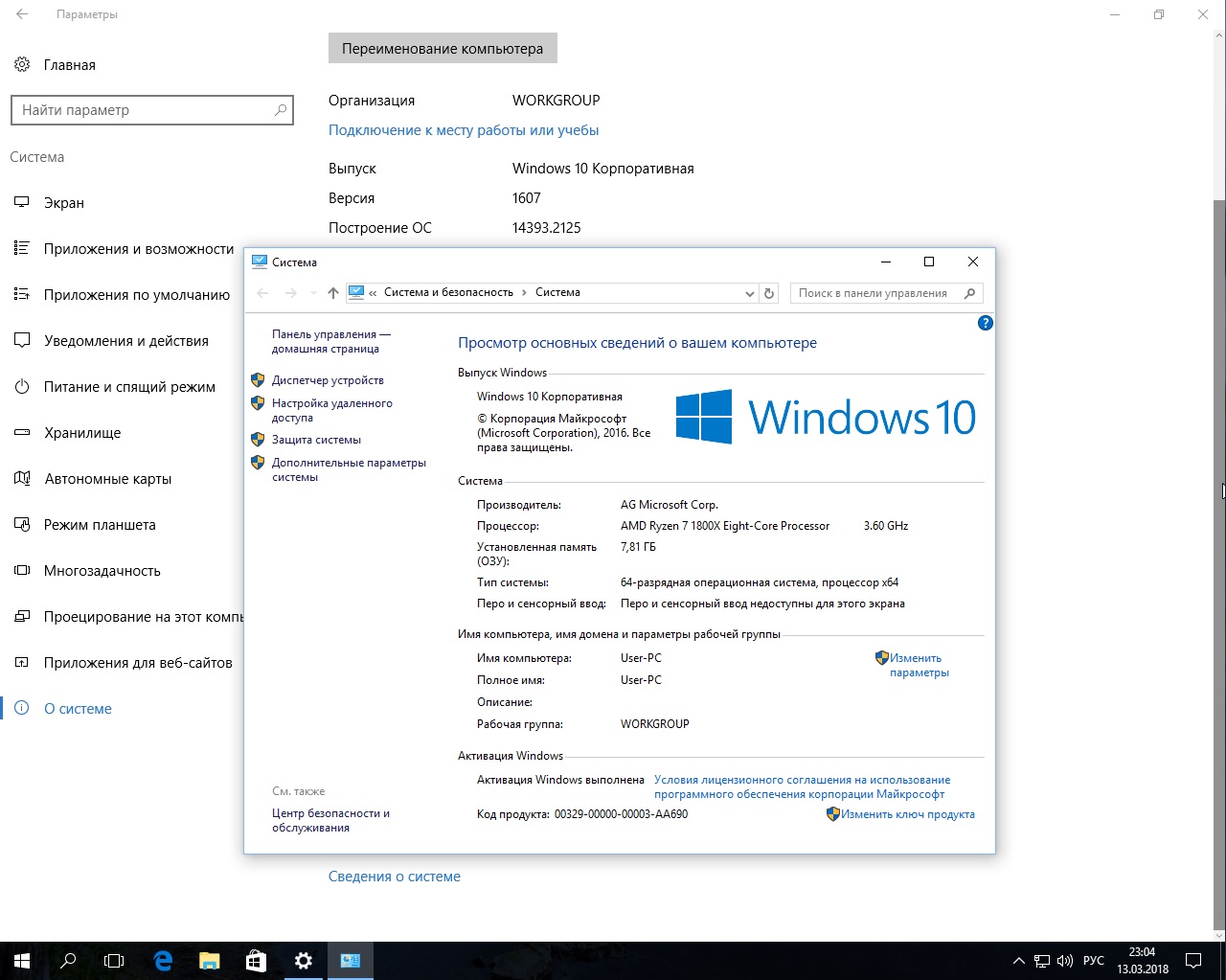Click Переименование компьютера button

pos(443,49)
